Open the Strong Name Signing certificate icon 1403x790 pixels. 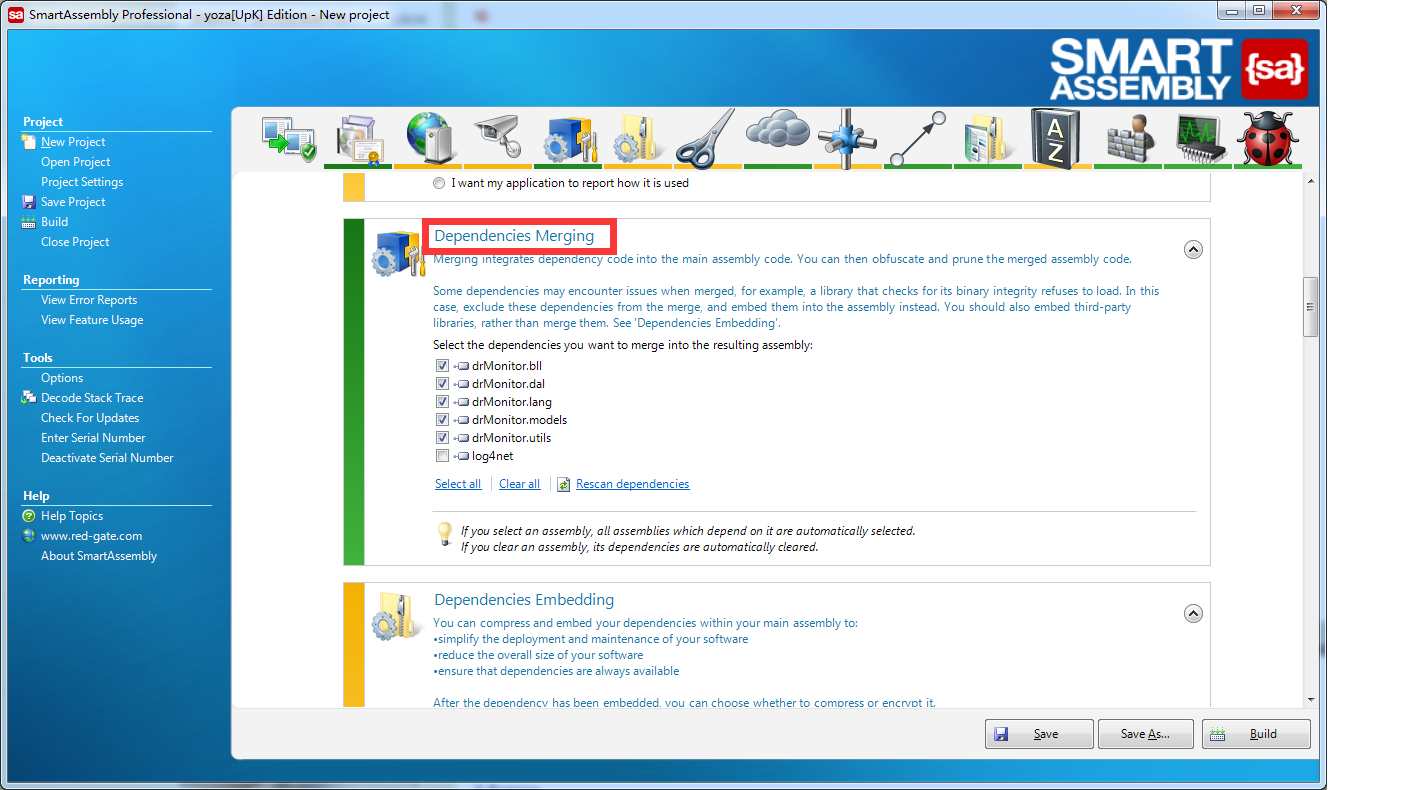pos(359,139)
